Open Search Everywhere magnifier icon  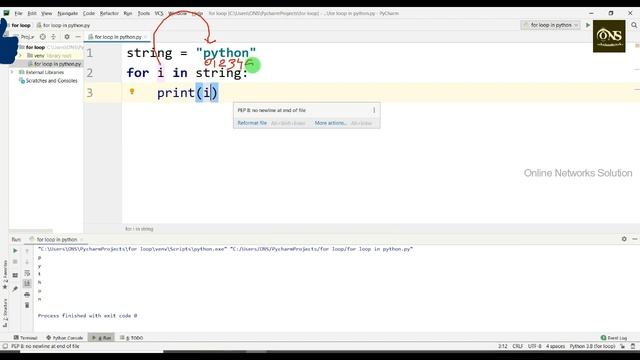pyautogui.click(x=634, y=25)
